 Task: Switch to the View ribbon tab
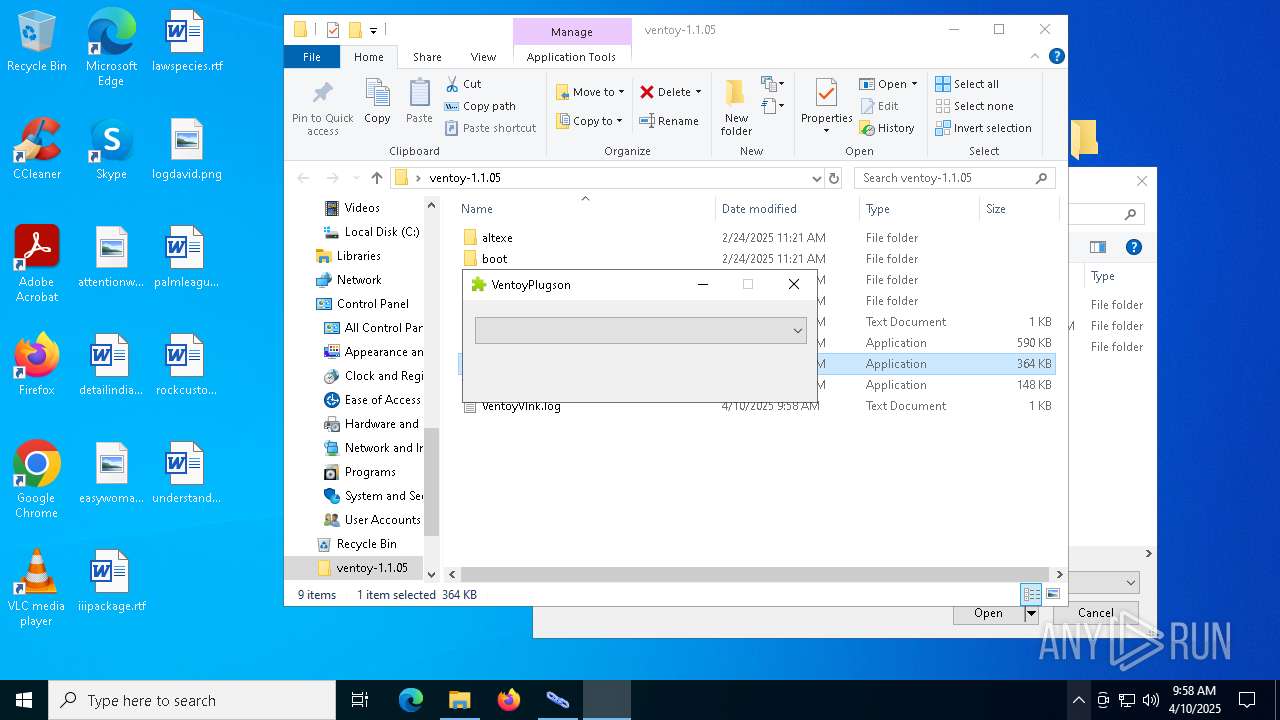(x=483, y=57)
